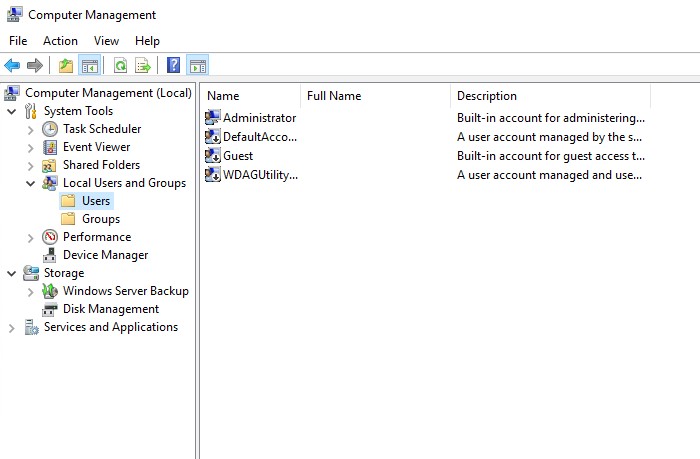Click 'A user account managed and use...' description

550,175
